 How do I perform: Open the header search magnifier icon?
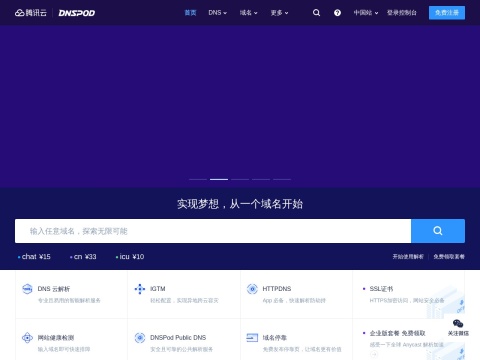click(316, 13)
